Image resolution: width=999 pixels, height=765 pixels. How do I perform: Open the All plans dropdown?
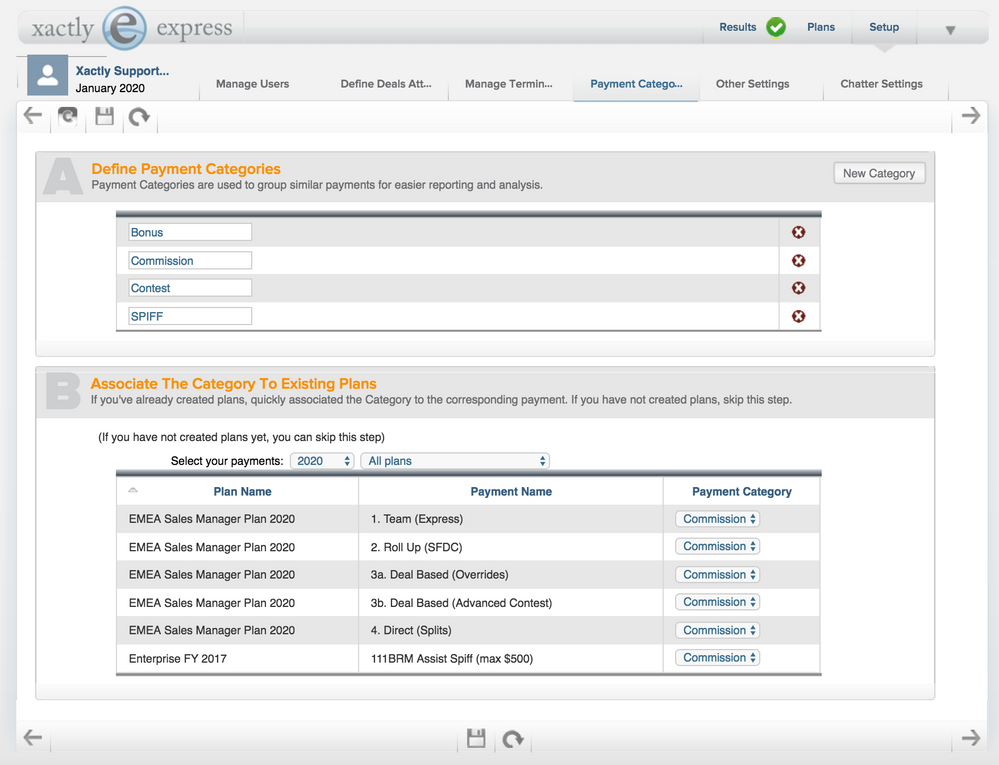click(x=455, y=461)
